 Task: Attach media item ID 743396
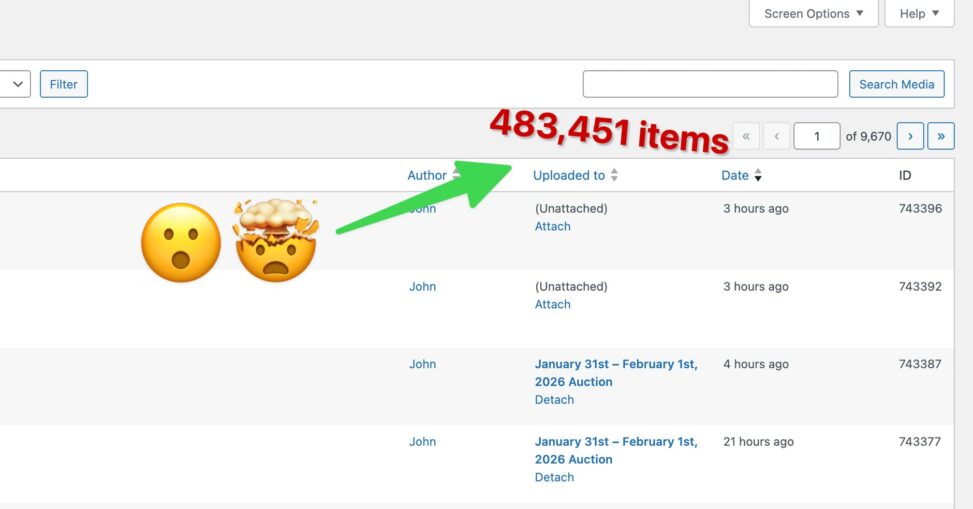(552, 226)
